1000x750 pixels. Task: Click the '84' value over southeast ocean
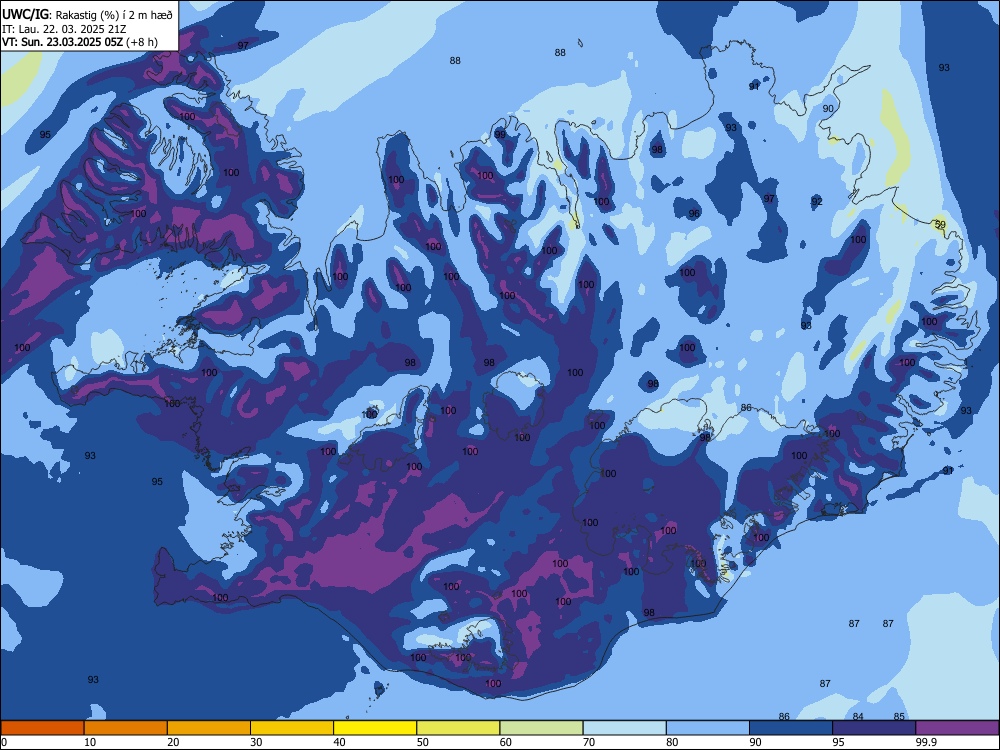[x=858, y=717]
